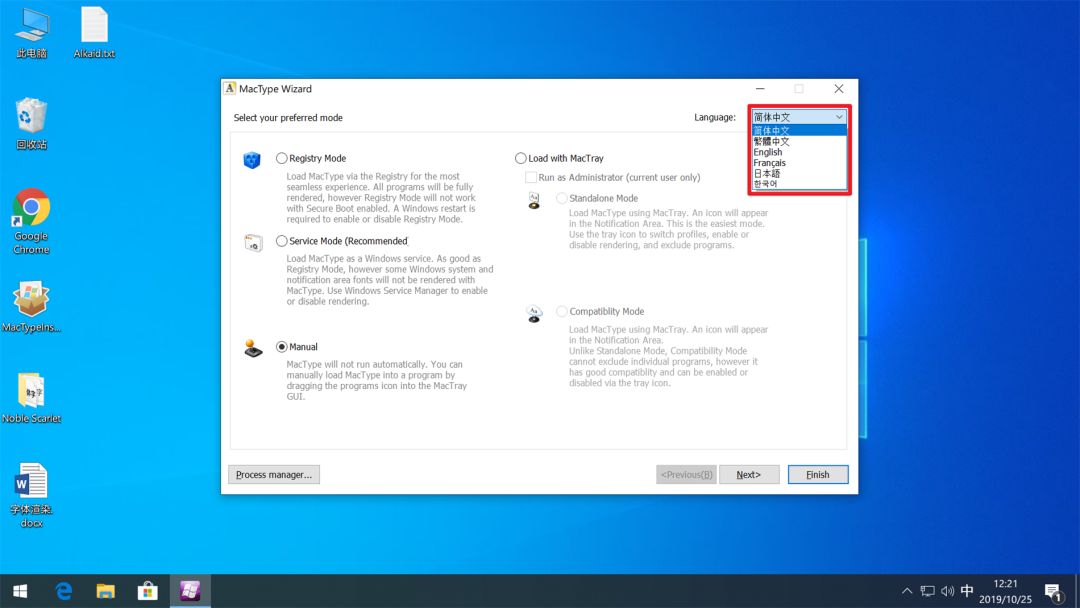The image size is (1080, 608).
Task: Select the Noble Scarlet folder icon
Action: tap(31, 398)
